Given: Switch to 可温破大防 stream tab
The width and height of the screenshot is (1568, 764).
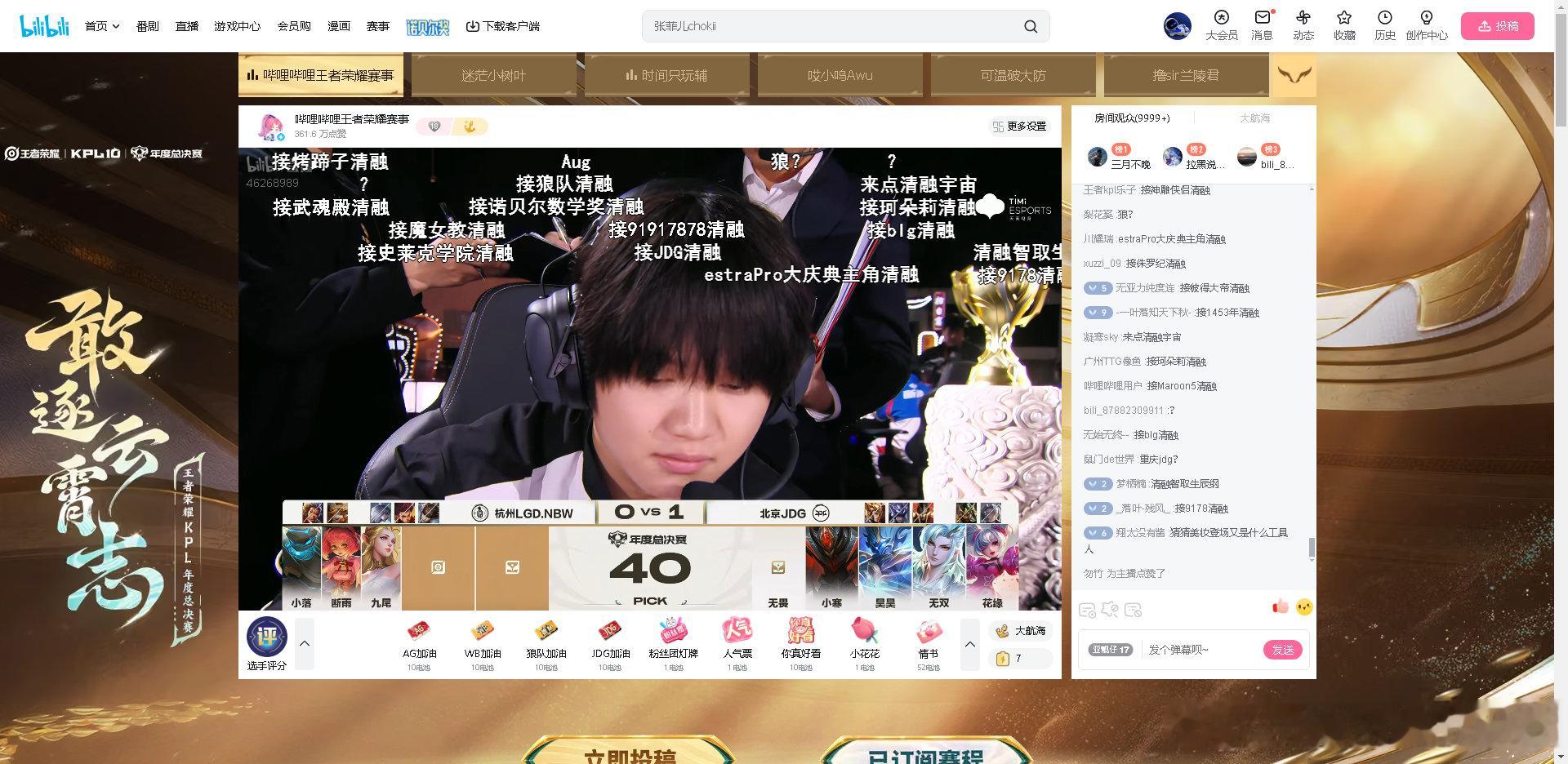Looking at the screenshot, I should pyautogui.click(x=1013, y=75).
